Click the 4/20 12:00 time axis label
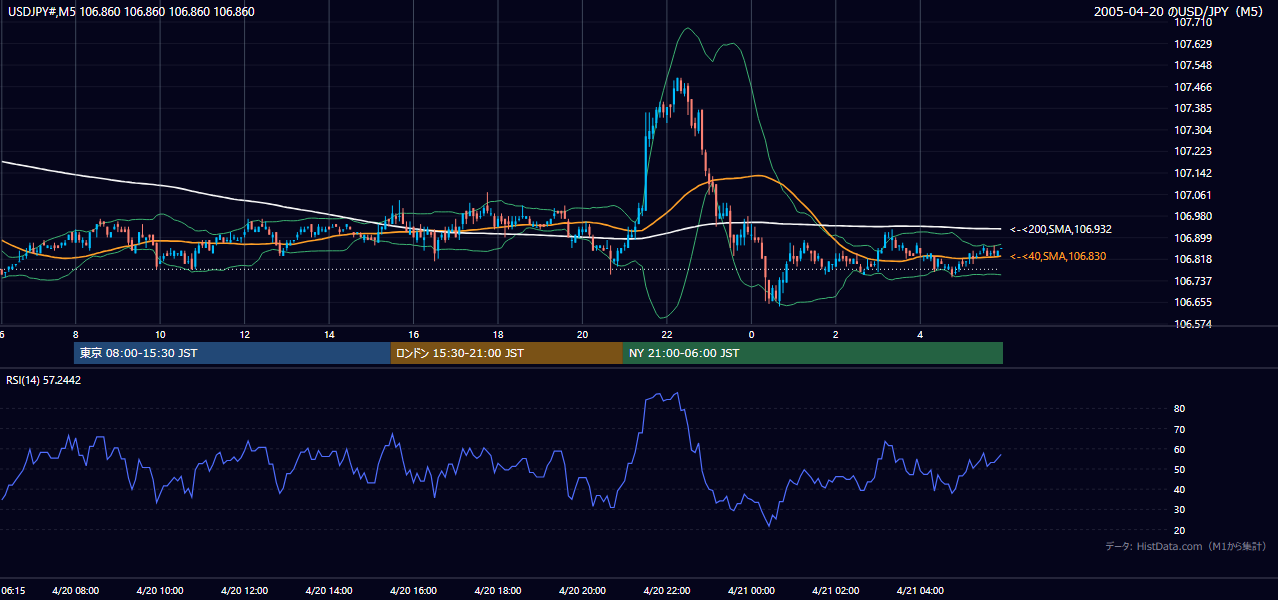Image resolution: width=1278 pixels, height=600 pixels. pyautogui.click(x=244, y=591)
